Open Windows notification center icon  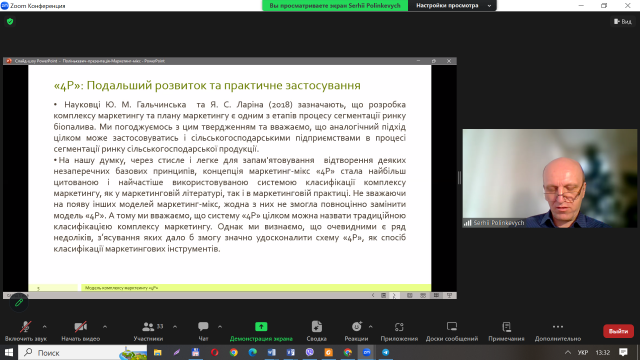click(623, 352)
